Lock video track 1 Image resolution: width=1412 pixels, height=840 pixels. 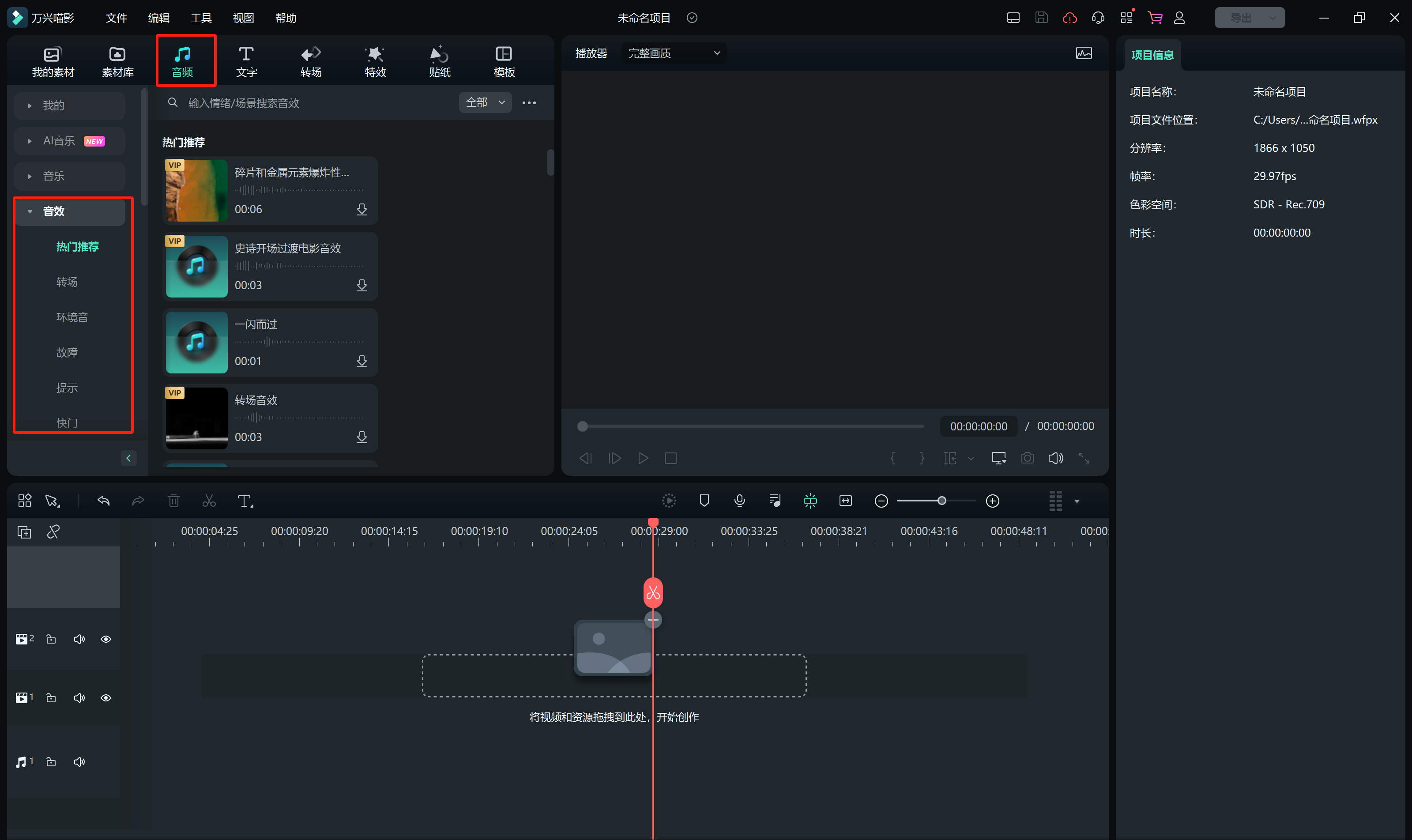click(51, 698)
